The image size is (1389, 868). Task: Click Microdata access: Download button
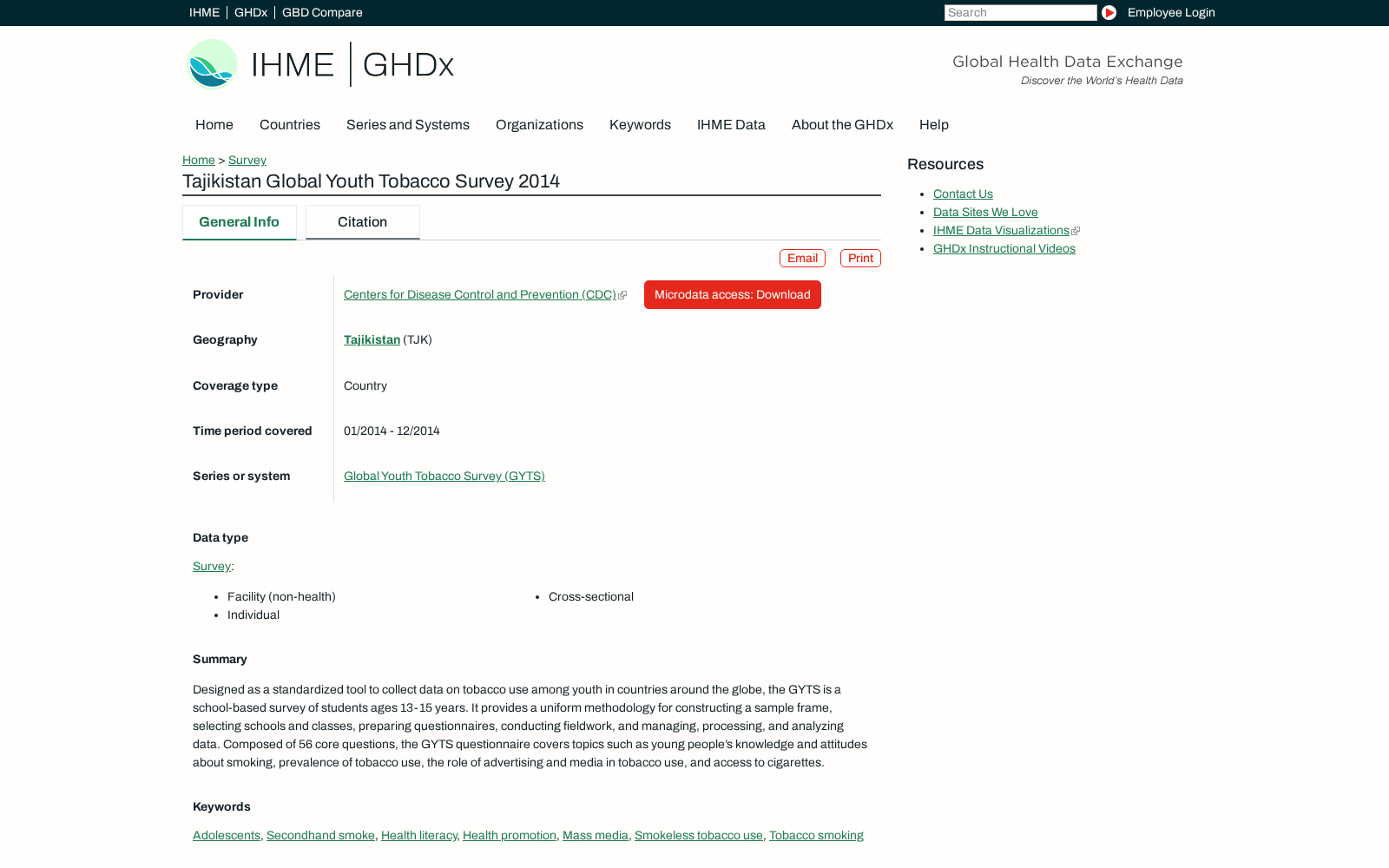point(733,294)
